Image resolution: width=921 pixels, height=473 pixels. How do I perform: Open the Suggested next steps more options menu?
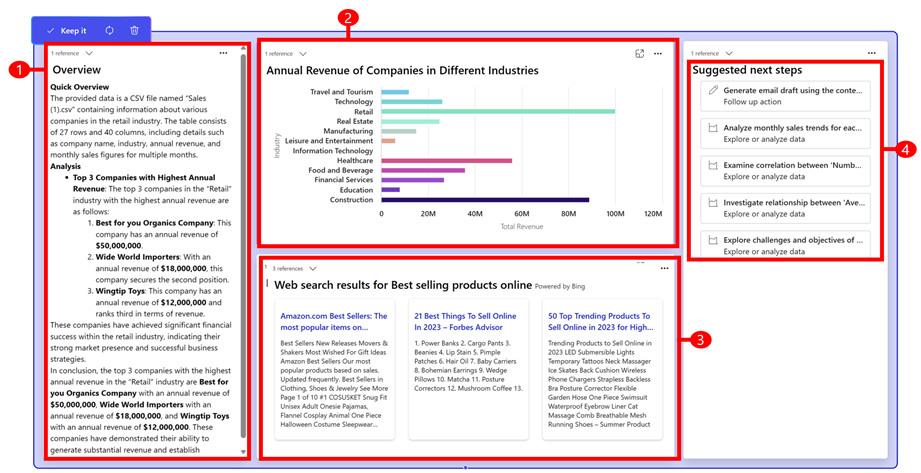(872, 53)
